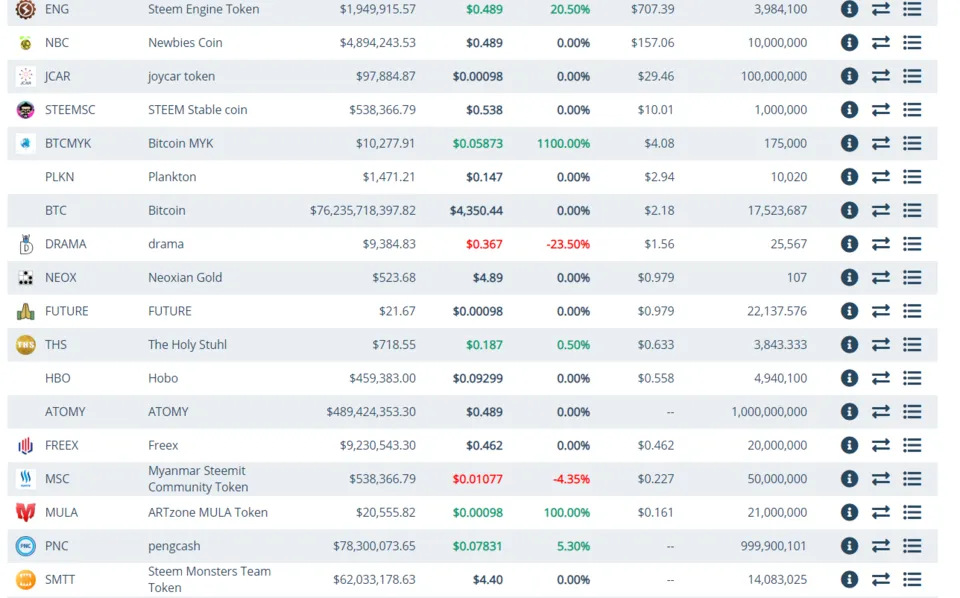Screen dimensions: 960x598
Task: Click exchange arrows for Neoxian Gold
Action: 880,278
